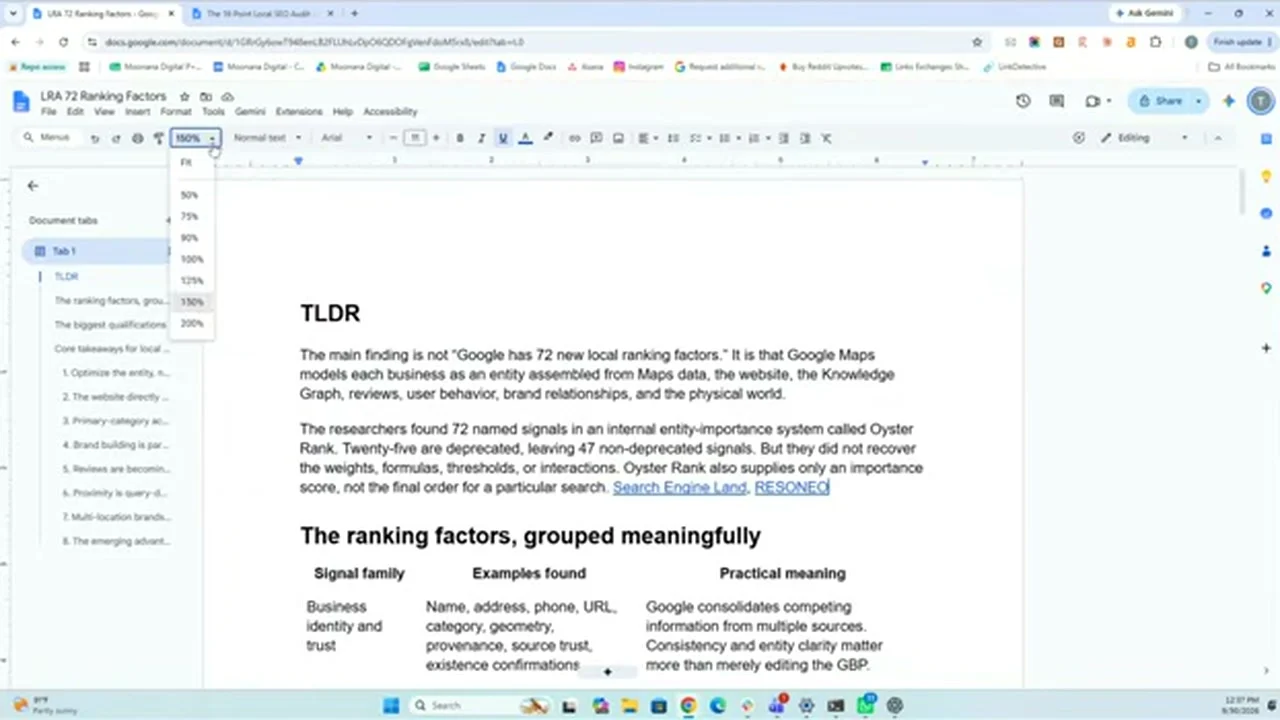Click the Google Meet camera icon
Image resolution: width=1280 pixels, height=720 pixels.
pos(1093,101)
